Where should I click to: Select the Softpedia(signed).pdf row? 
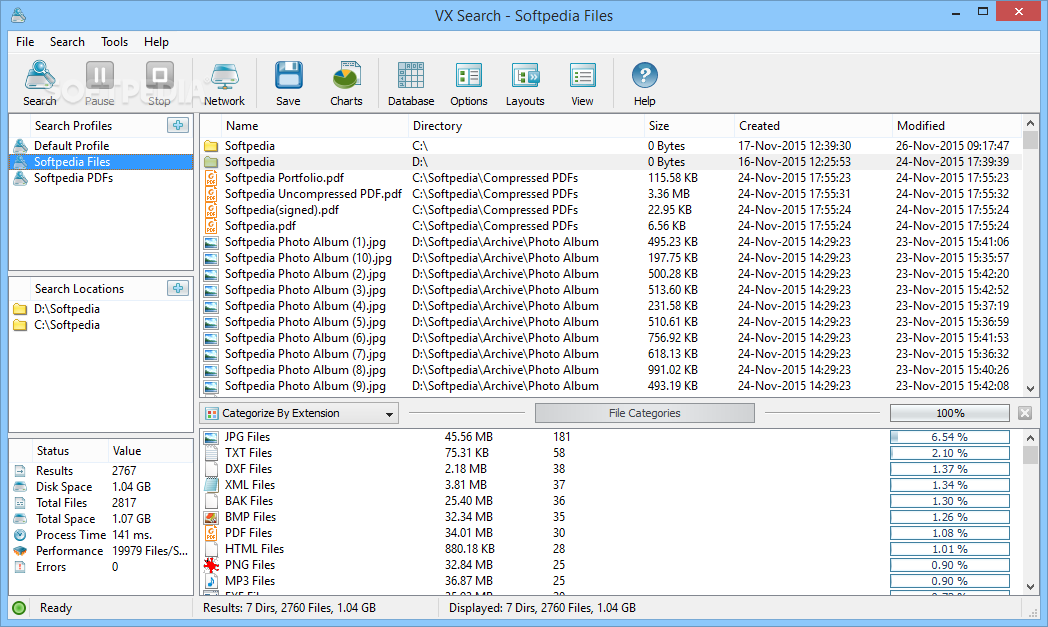click(612, 210)
